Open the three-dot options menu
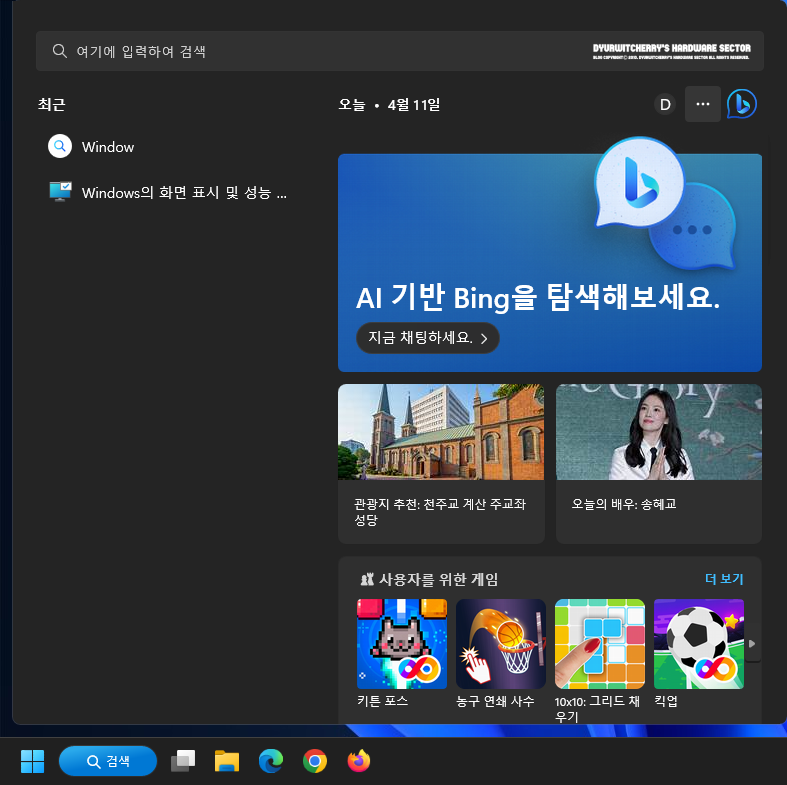Screen dimensions: 787x785 click(x=703, y=104)
